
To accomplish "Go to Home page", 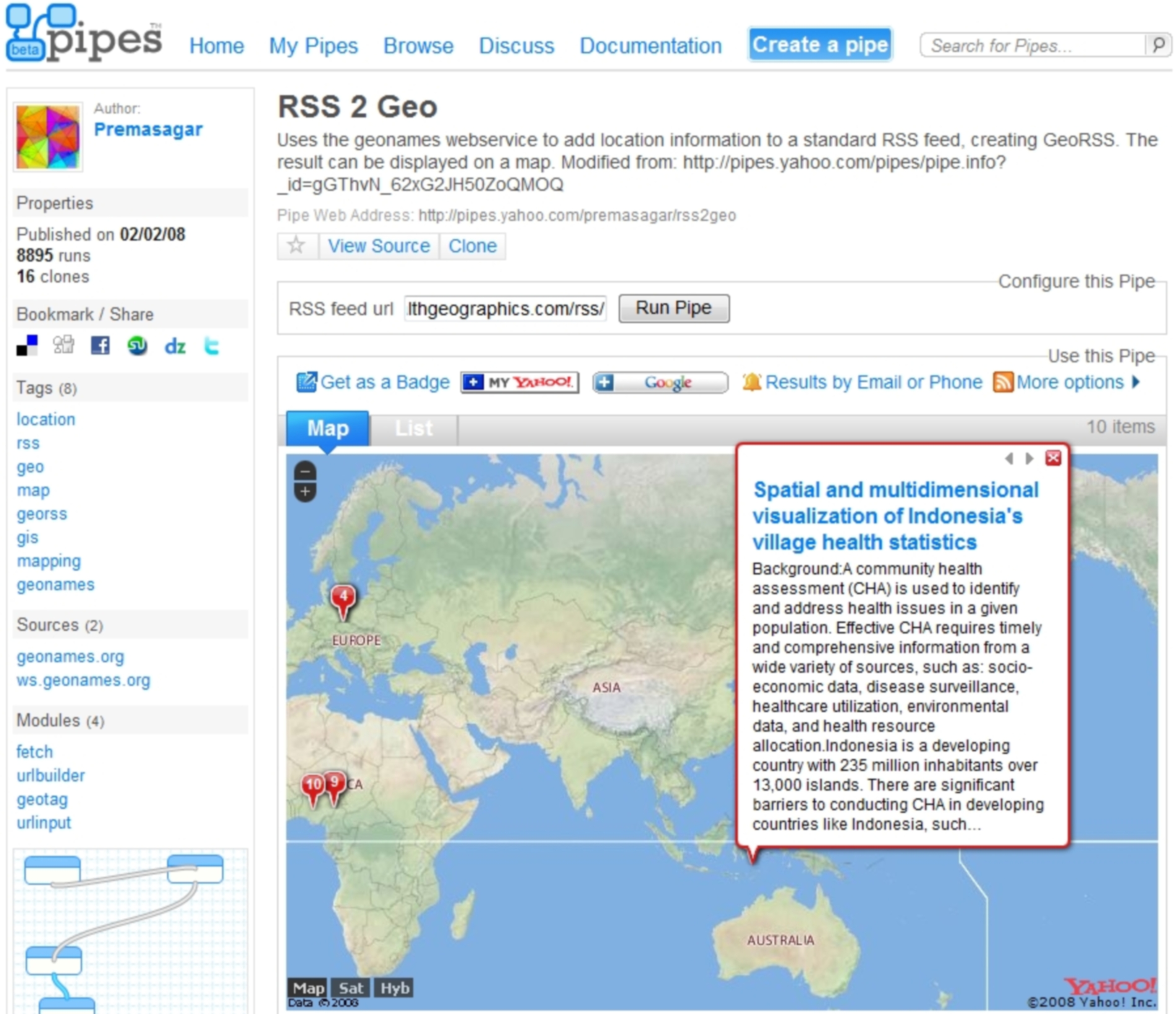I will click(x=217, y=46).
